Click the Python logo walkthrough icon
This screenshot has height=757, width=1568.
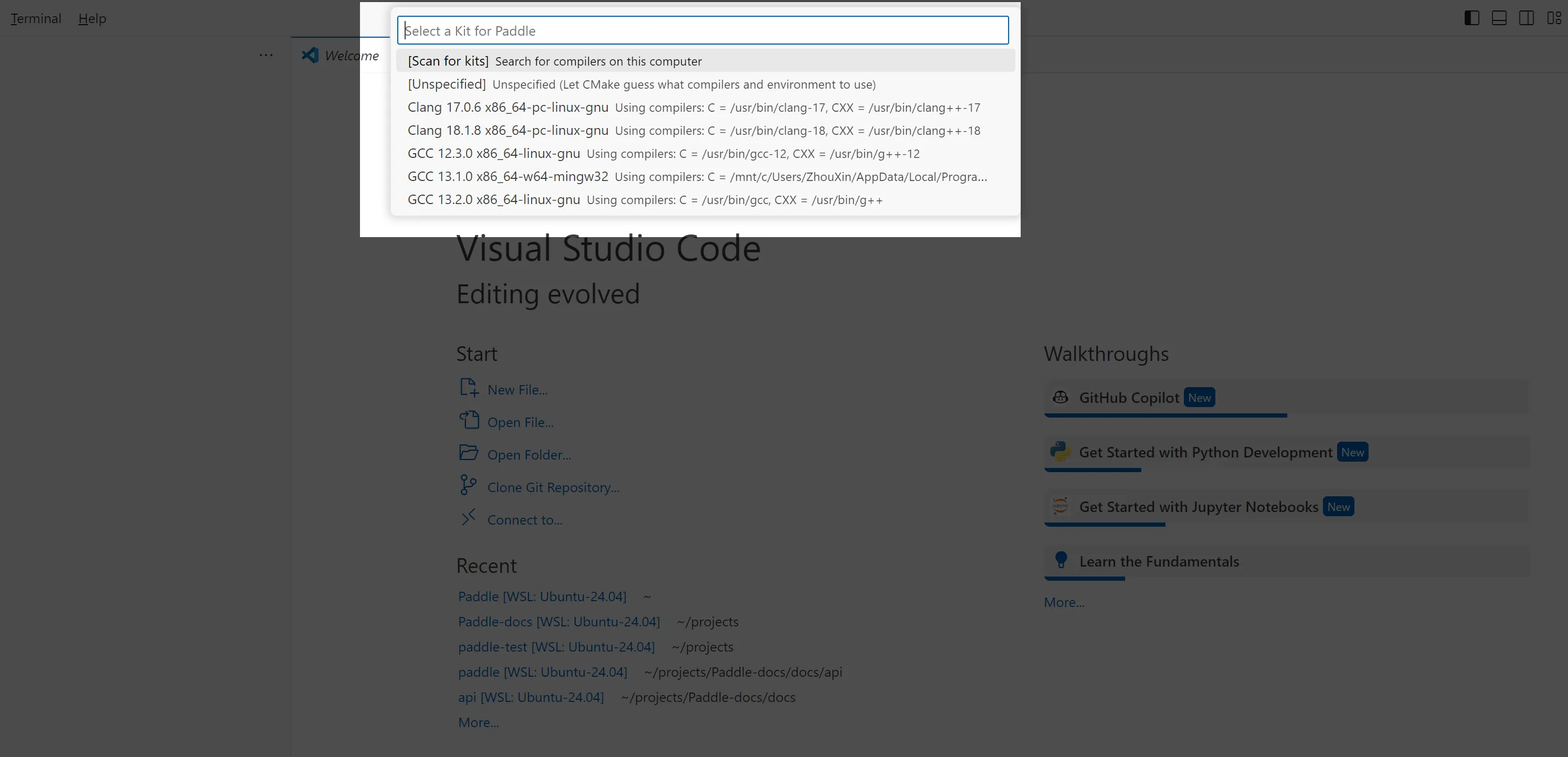click(x=1061, y=452)
